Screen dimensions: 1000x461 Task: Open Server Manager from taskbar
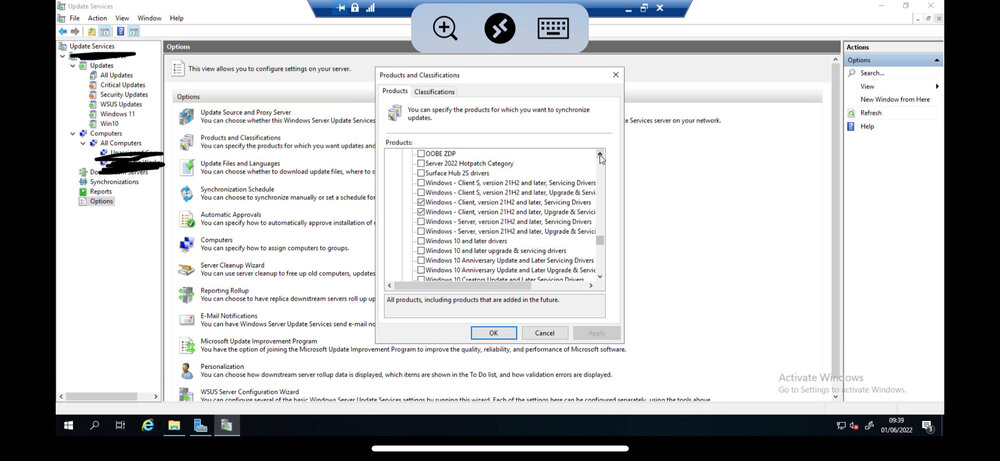[200, 425]
